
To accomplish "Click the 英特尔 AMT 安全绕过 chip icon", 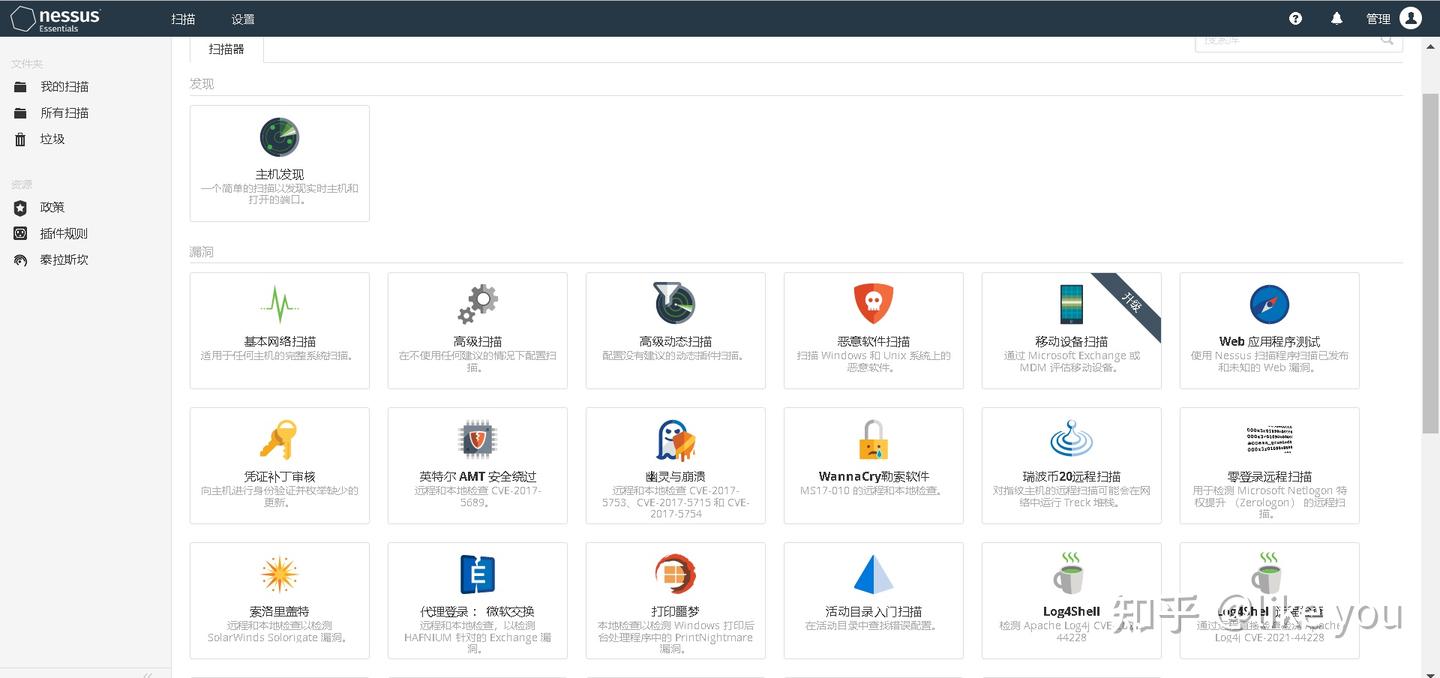I will [477, 439].
